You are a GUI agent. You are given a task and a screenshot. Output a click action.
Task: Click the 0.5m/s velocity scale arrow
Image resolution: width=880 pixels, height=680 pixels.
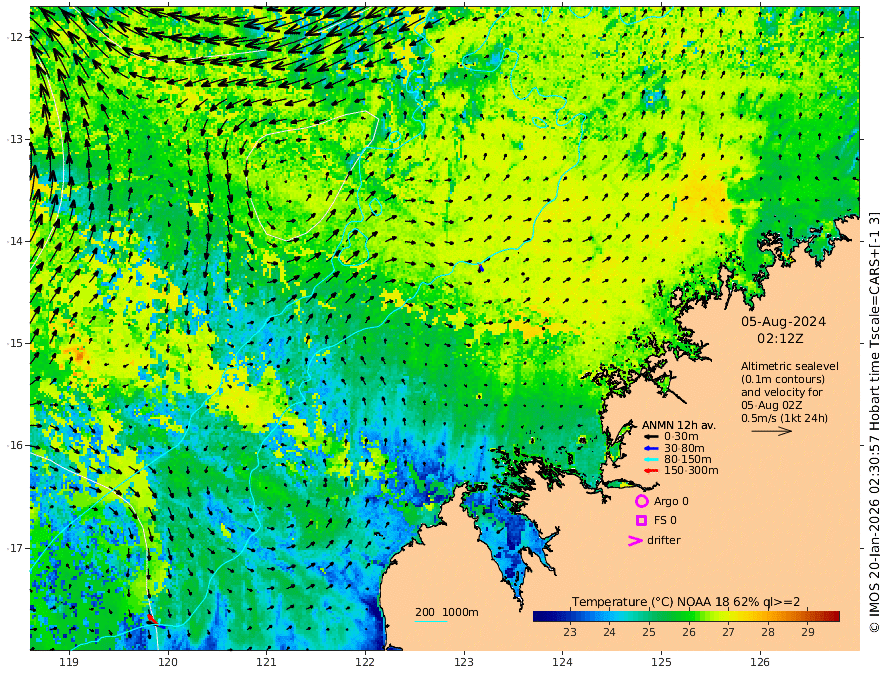[772, 431]
